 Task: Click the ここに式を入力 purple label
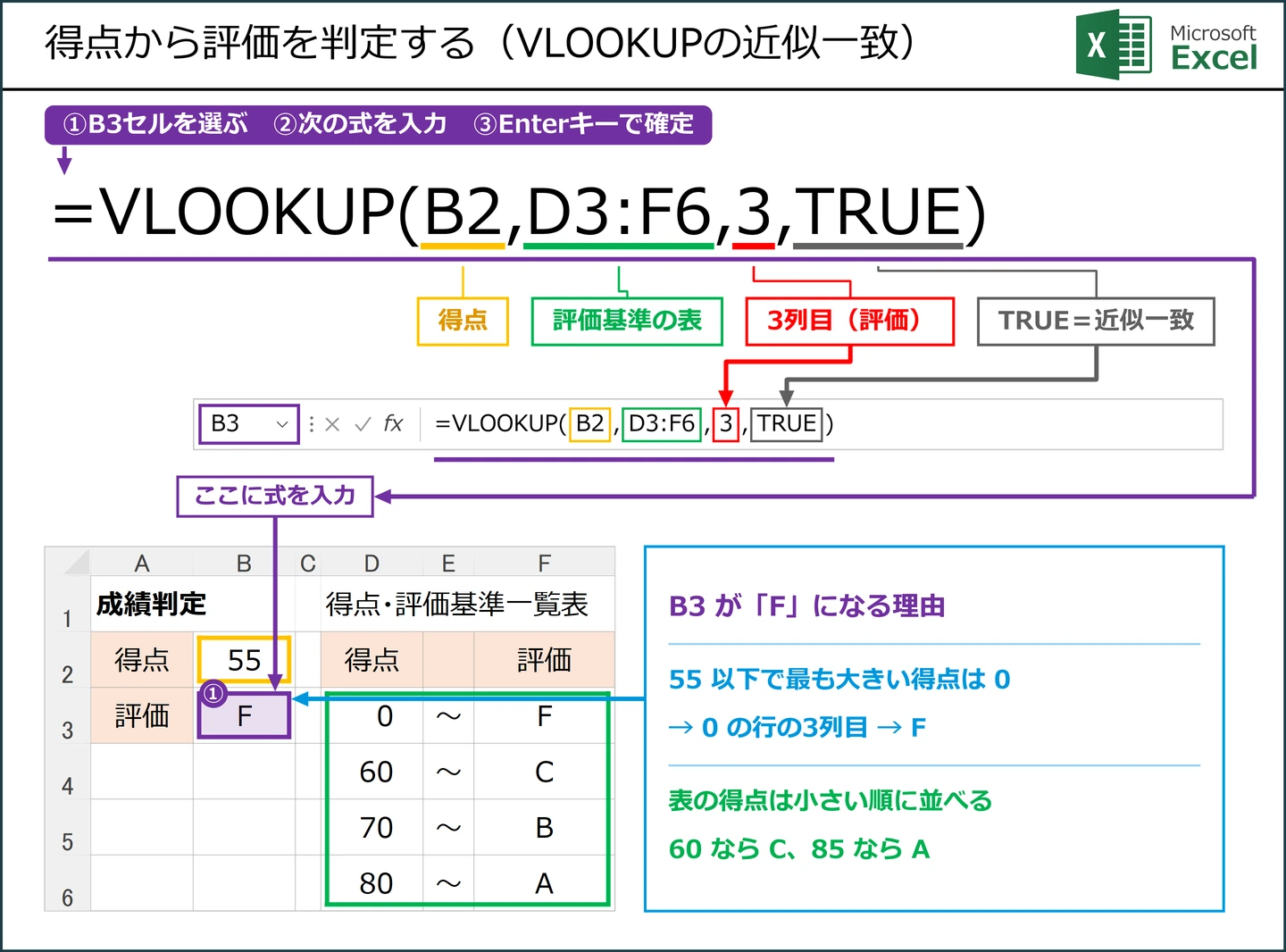tap(275, 496)
